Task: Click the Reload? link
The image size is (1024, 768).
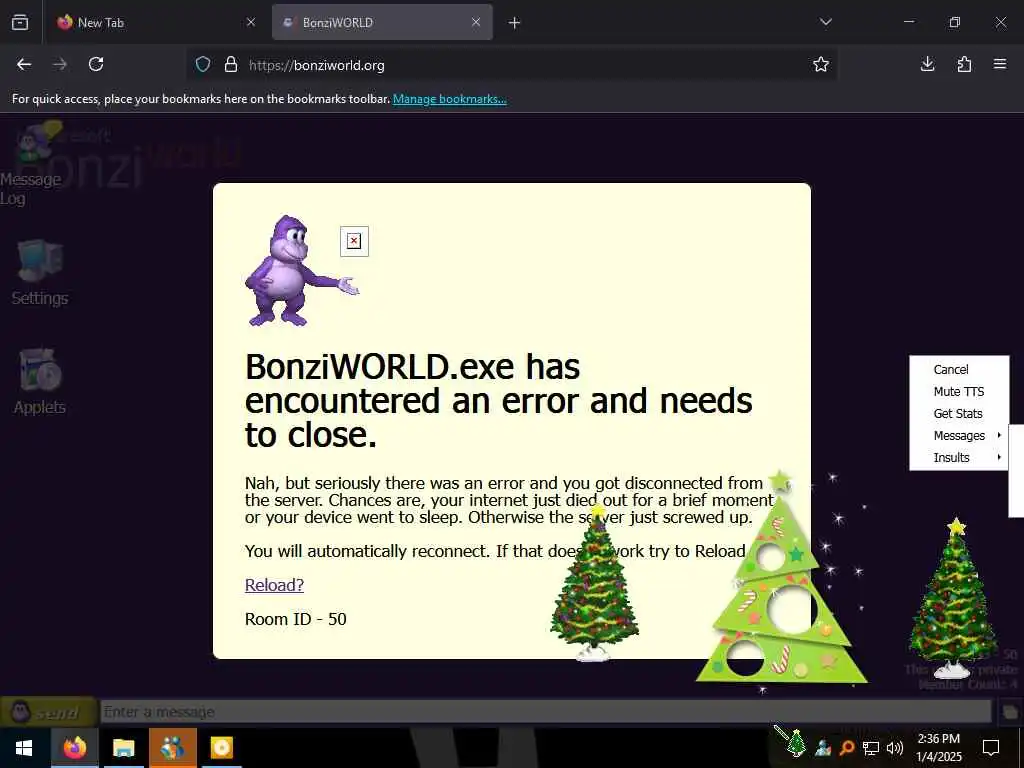Action: 274,585
